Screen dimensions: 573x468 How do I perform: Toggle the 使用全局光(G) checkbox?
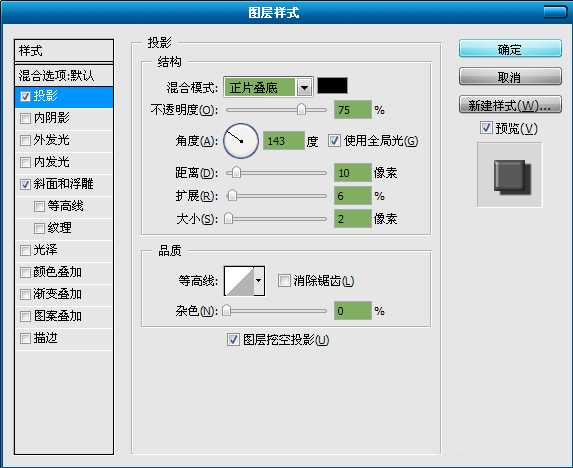(x=334, y=141)
